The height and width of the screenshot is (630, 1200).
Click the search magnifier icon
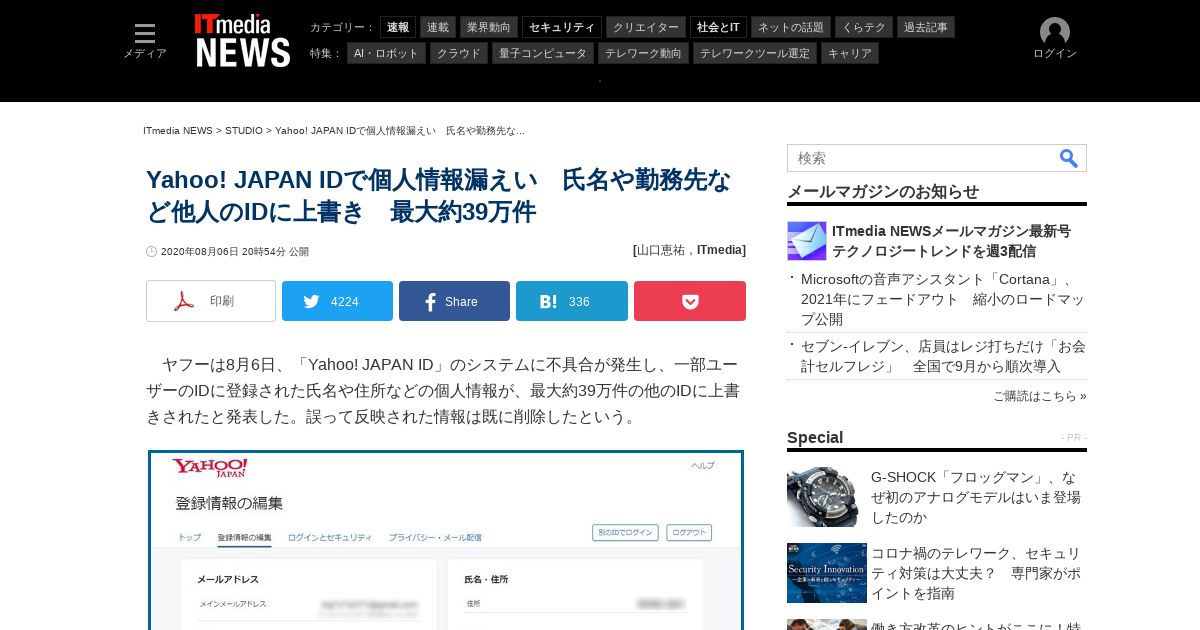point(1069,158)
